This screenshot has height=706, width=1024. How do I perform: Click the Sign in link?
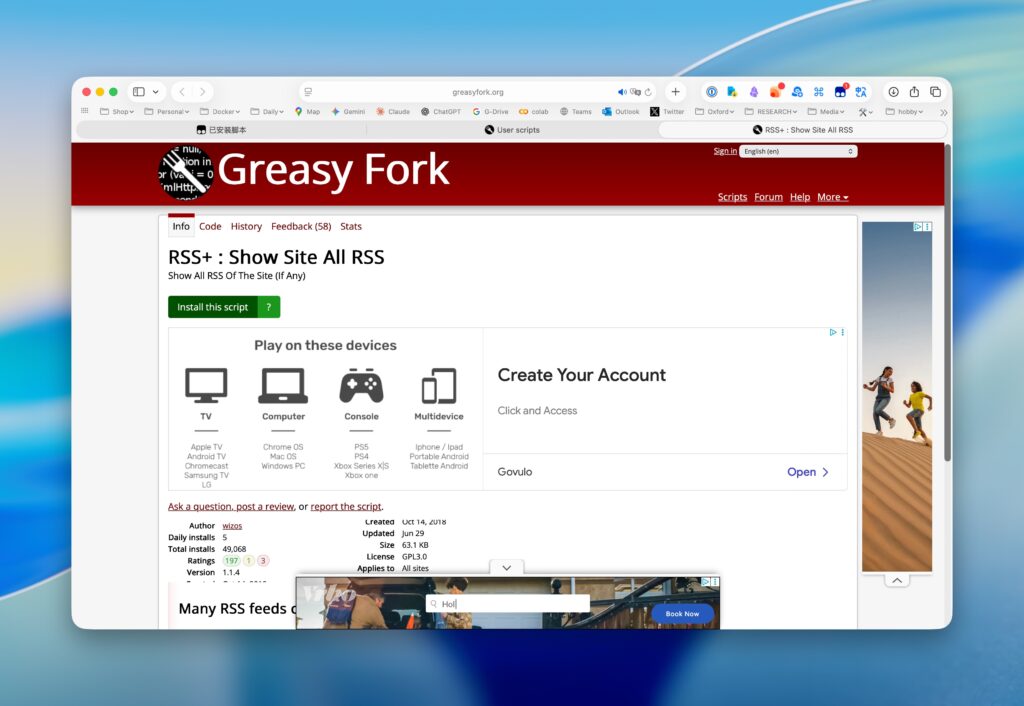[x=725, y=151]
